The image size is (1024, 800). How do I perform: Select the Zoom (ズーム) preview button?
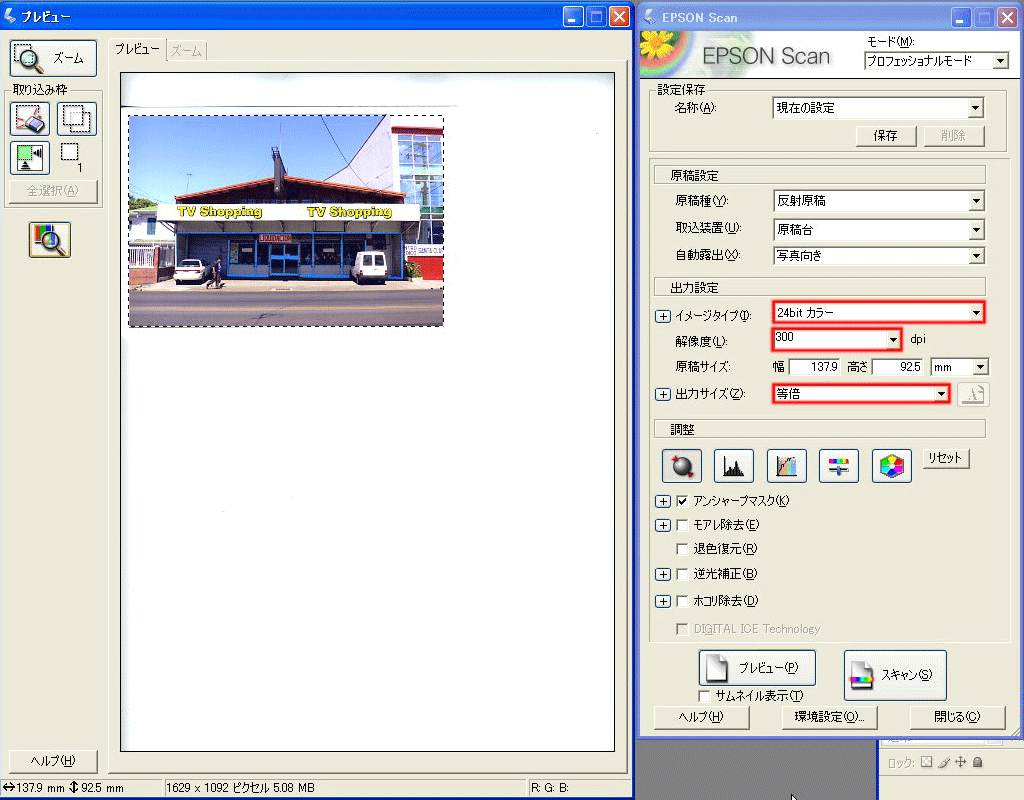[54, 58]
